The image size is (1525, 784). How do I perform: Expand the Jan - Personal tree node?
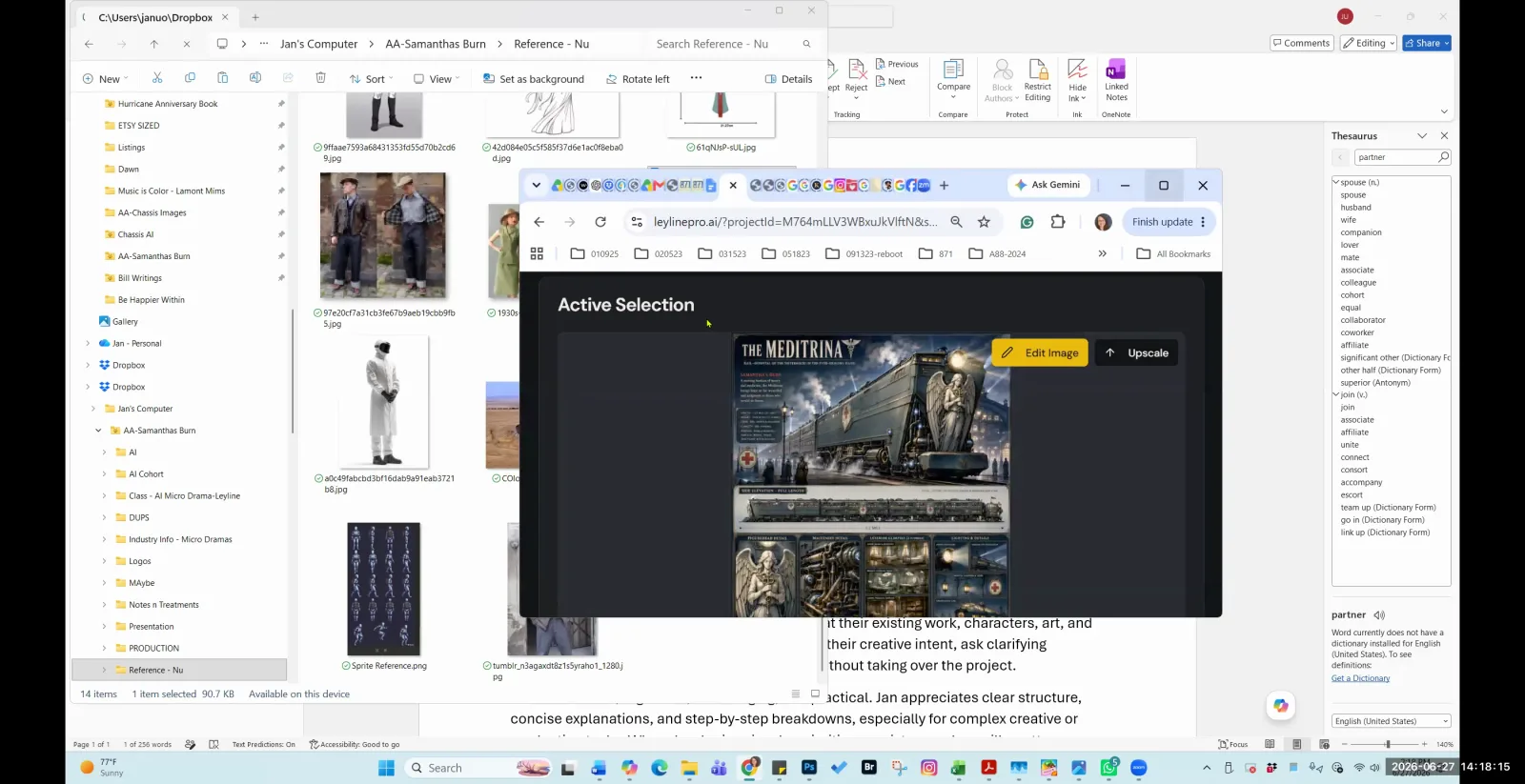pos(88,343)
